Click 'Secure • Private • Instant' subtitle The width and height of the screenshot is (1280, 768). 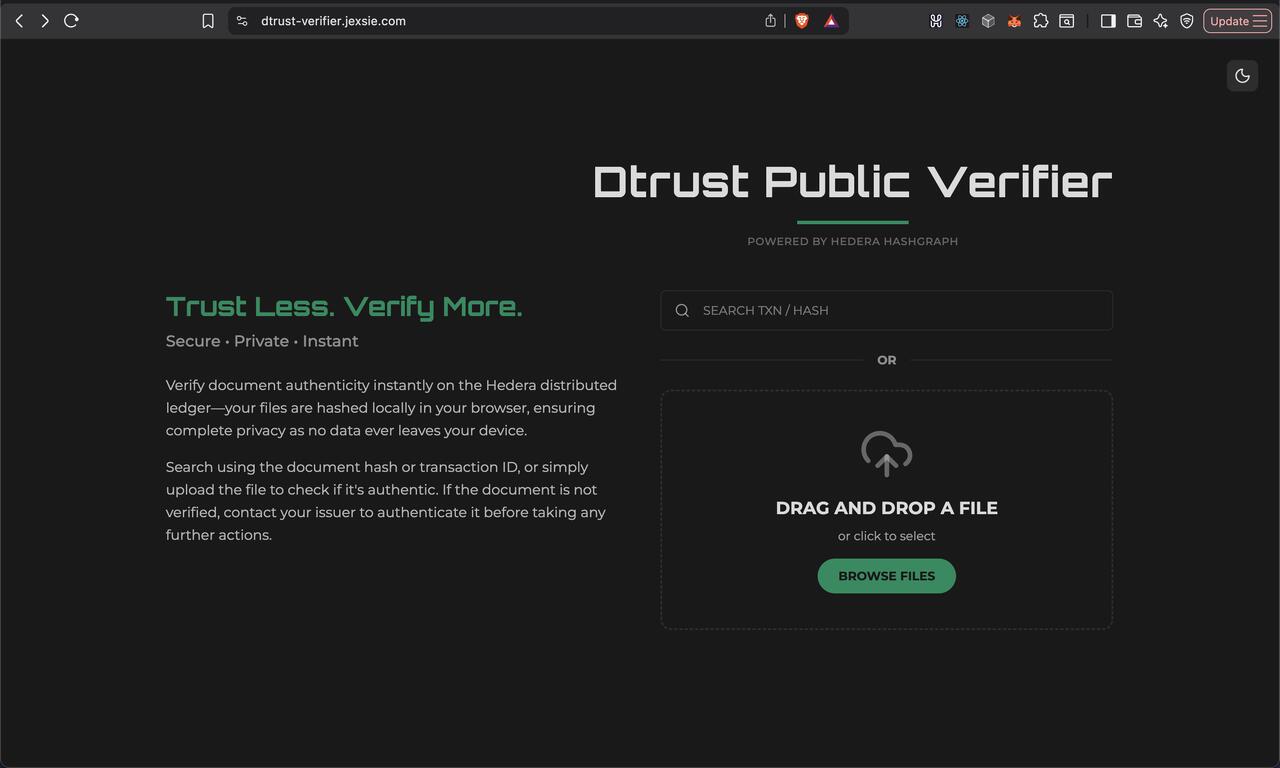pyautogui.click(x=262, y=341)
